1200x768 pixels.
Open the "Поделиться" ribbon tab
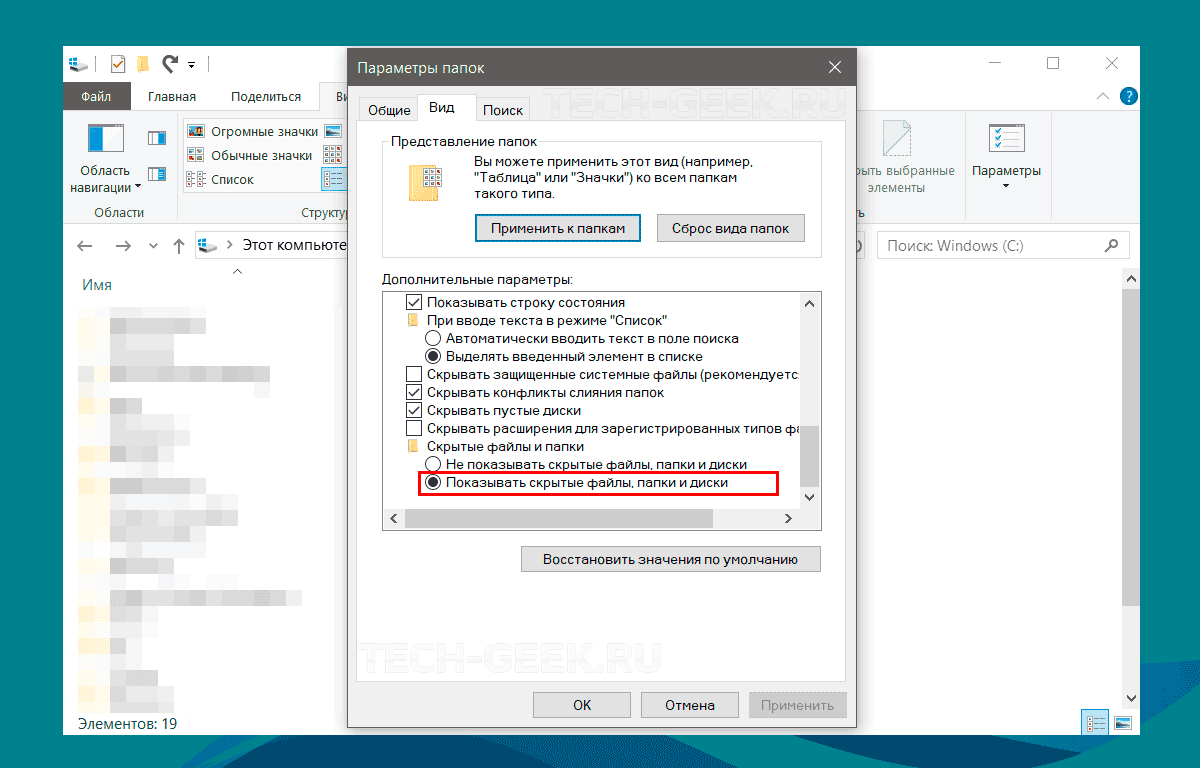[266, 97]
